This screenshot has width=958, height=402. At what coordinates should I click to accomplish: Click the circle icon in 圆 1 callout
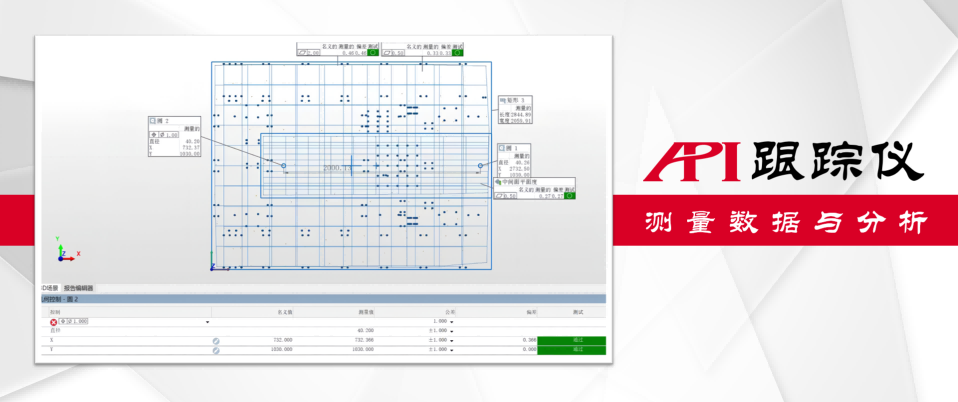(x=503, y=147)
